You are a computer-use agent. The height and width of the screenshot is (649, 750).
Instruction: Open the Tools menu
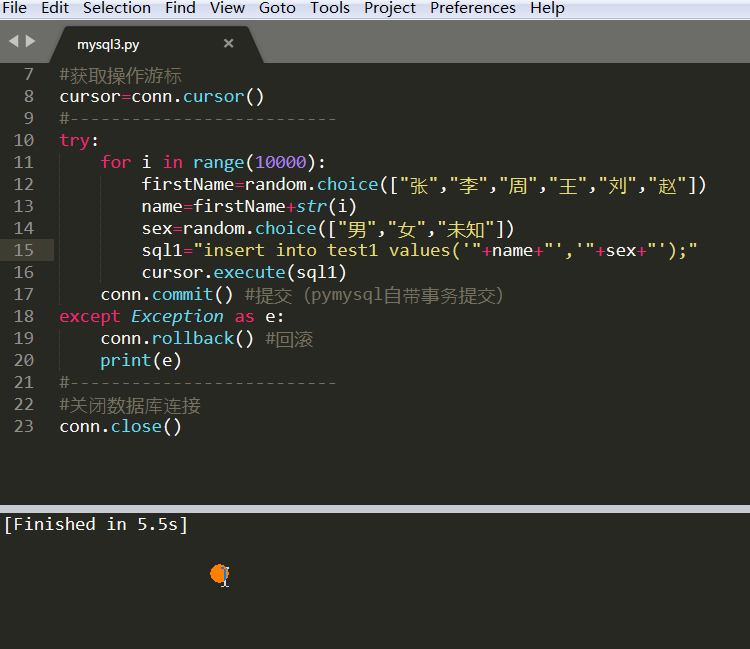point(330,8)
